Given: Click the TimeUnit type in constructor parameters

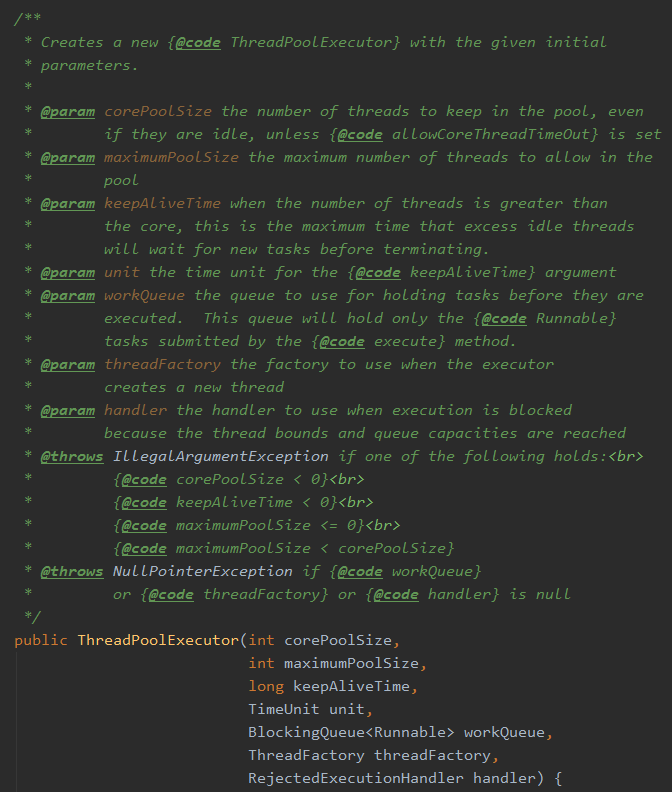Looking at the screenshot, I should (x=284, y=709).
